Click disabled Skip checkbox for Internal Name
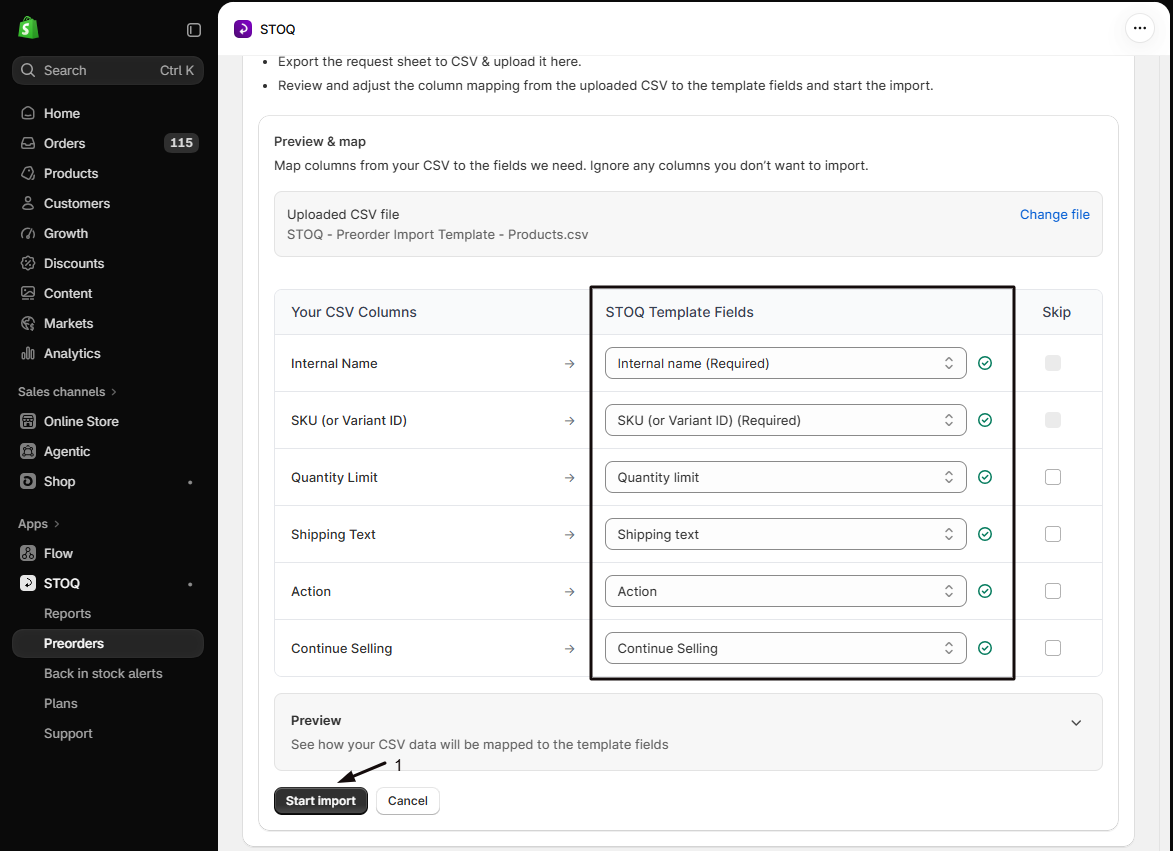The height and width of the screenshot is (851, 1173). click(x=1053, y=363)
